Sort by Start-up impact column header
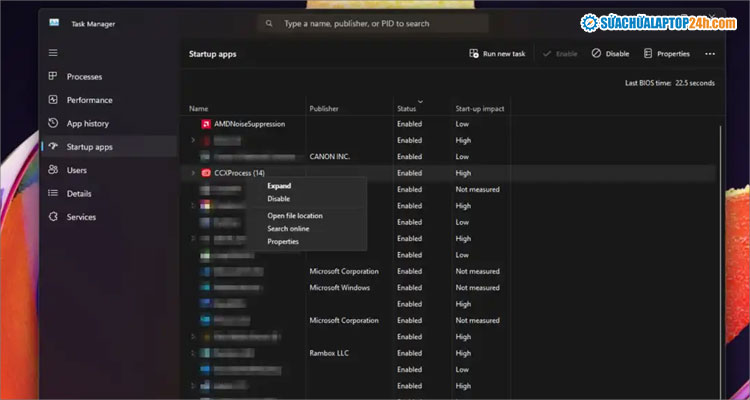This screenshot has height=400, width=750. click(478, 108)
